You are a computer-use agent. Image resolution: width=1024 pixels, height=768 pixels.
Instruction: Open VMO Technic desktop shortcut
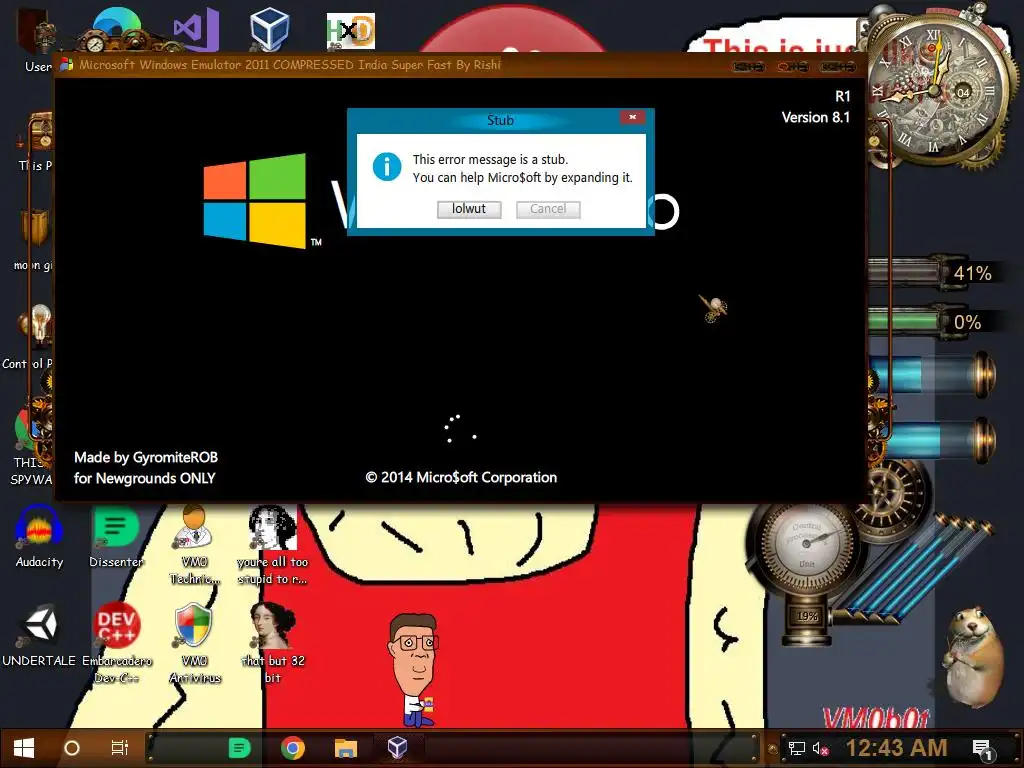(x=194, y=544)
